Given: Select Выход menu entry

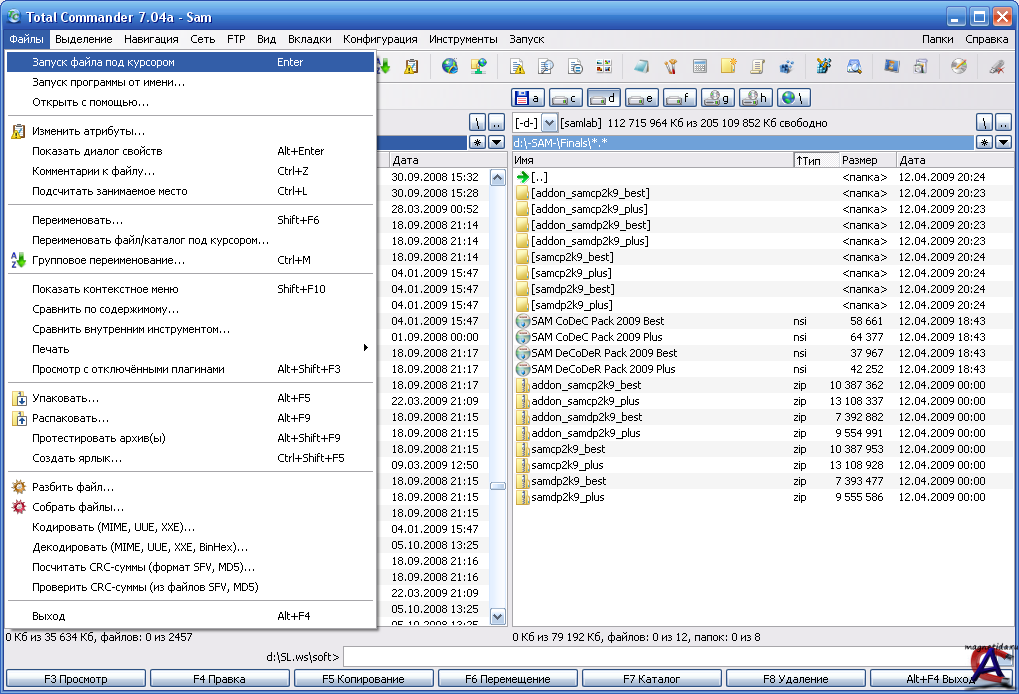Looking at the screenshot, I should [x=48, y=616].
